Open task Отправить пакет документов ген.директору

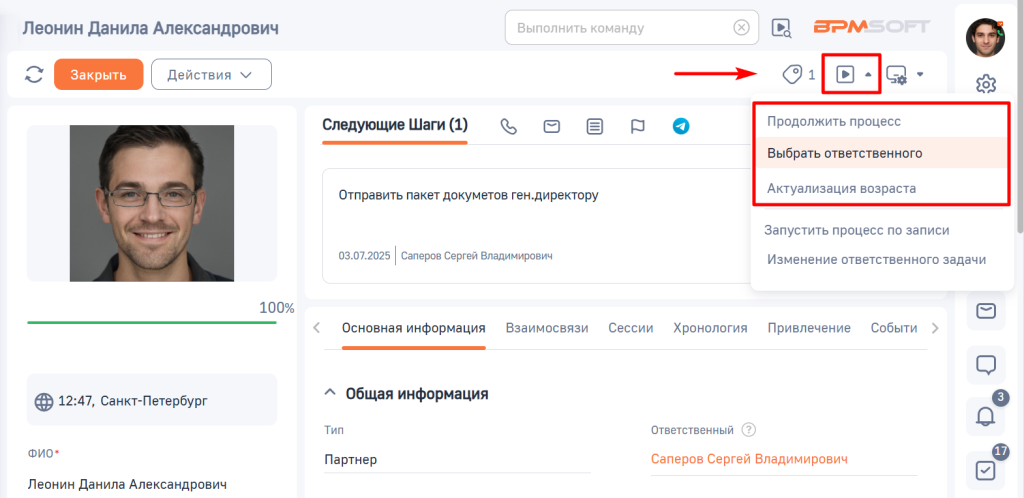pyautogui.click(x=469, y=195)
